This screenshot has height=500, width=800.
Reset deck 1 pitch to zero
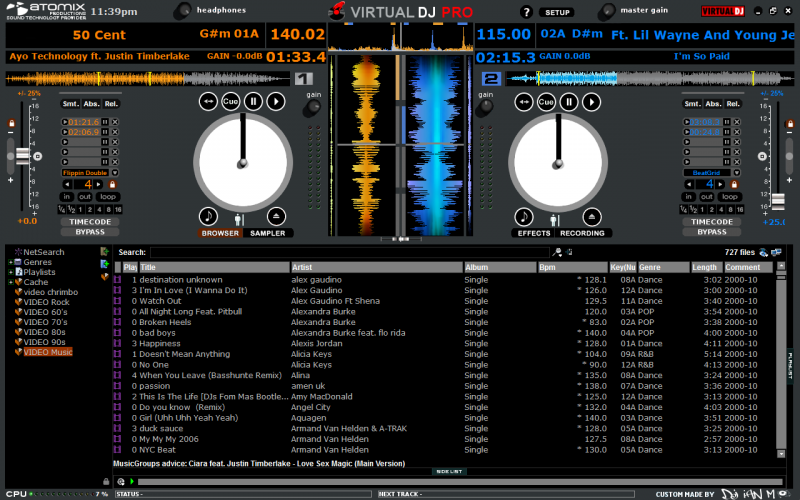(38, 156)
